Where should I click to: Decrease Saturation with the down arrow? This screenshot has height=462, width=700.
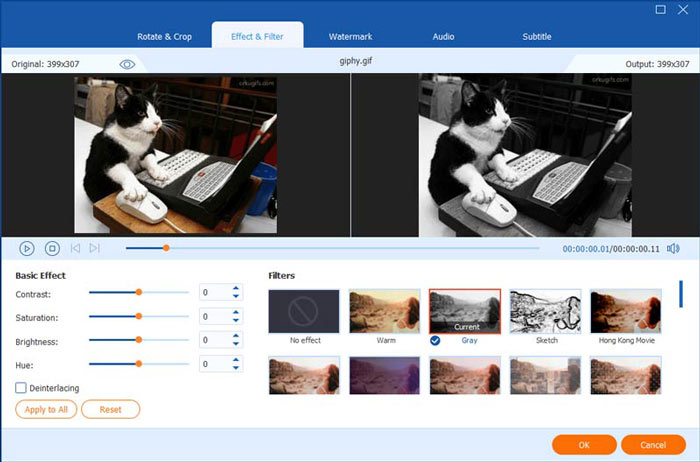[x=236, y=320]
